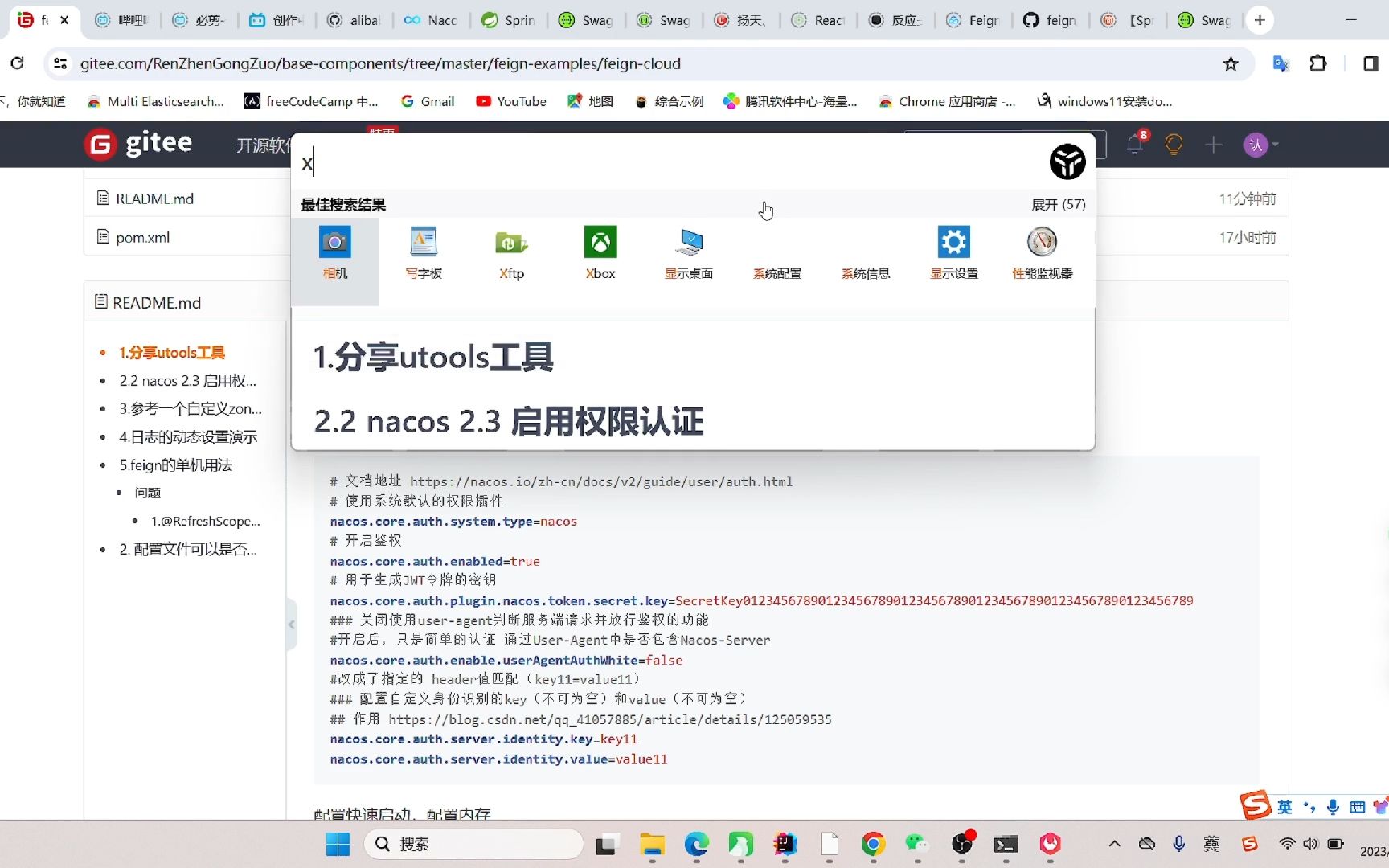Open Gitee notifications bell with badge 8
Image resolution: width=1389 pixels, height=868 pixels.
pyautogui.click(x=1134, y=145)
